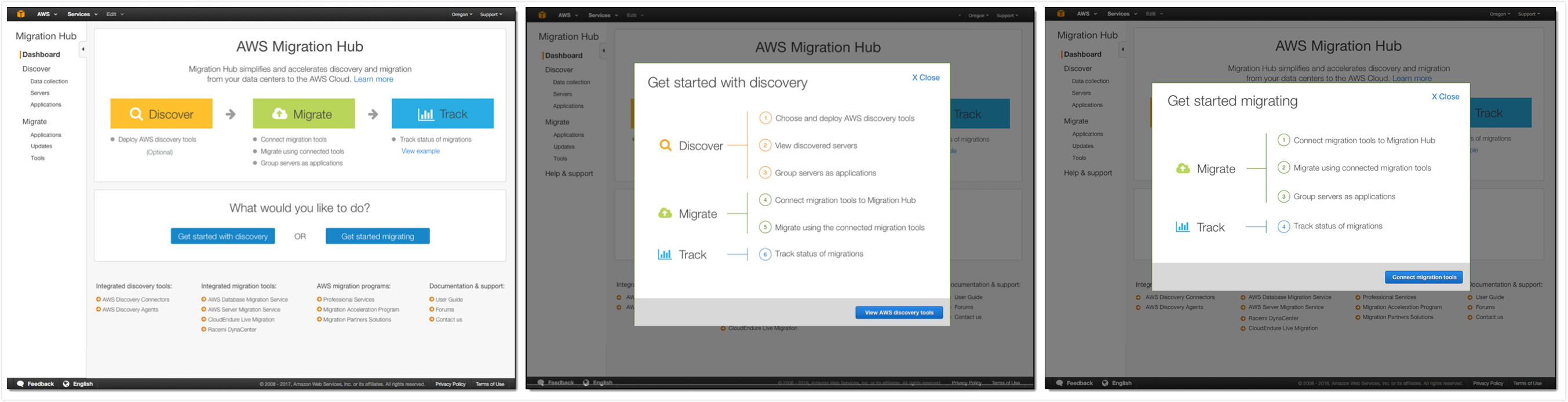1568x402 pixels.
Task: Click Discover magnifier icon in discovery dialog
Action: 665,145
